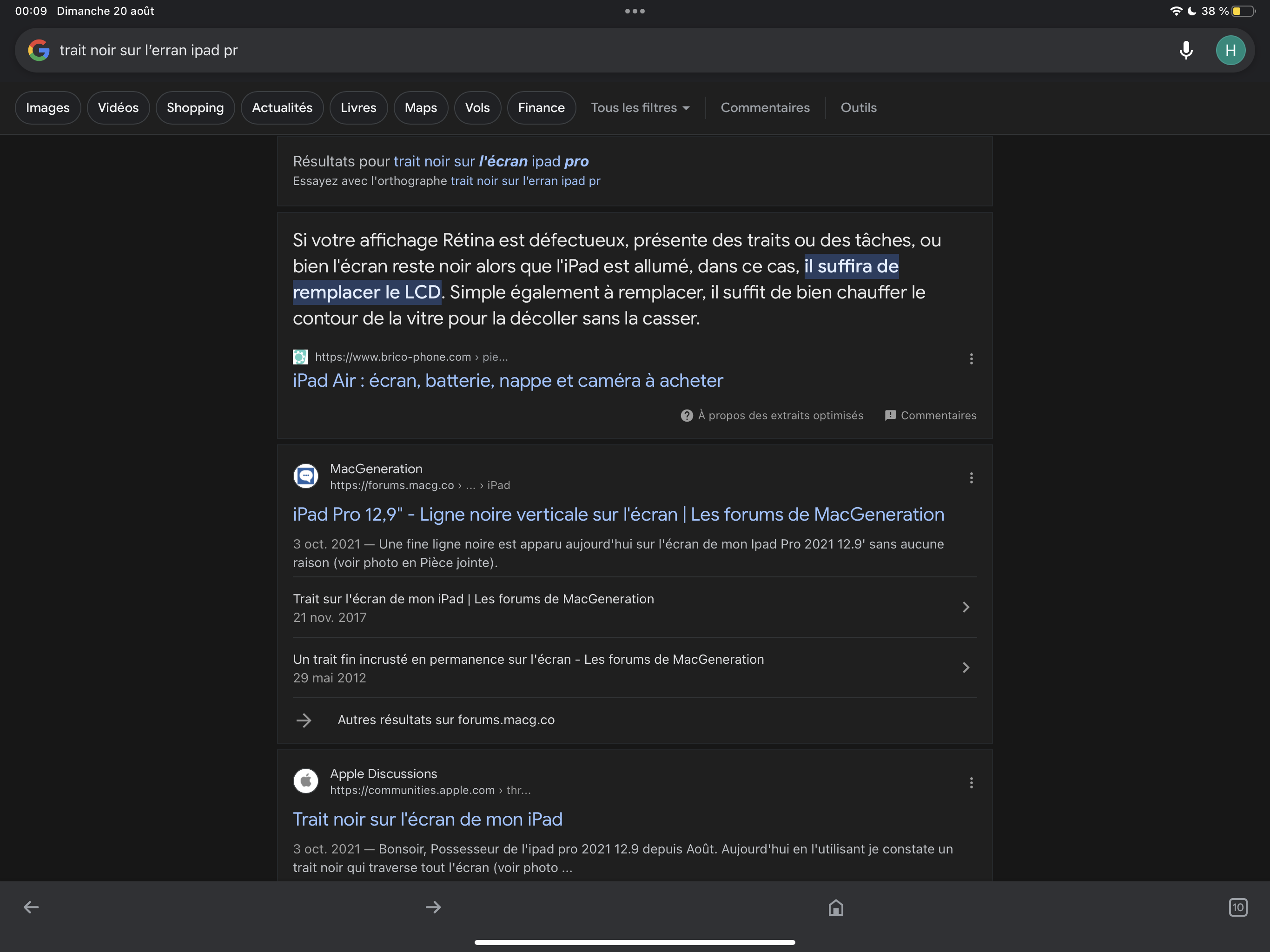Screen dimensions: 1270x952
Task: Go back with the left arrow
Action: 31,906
